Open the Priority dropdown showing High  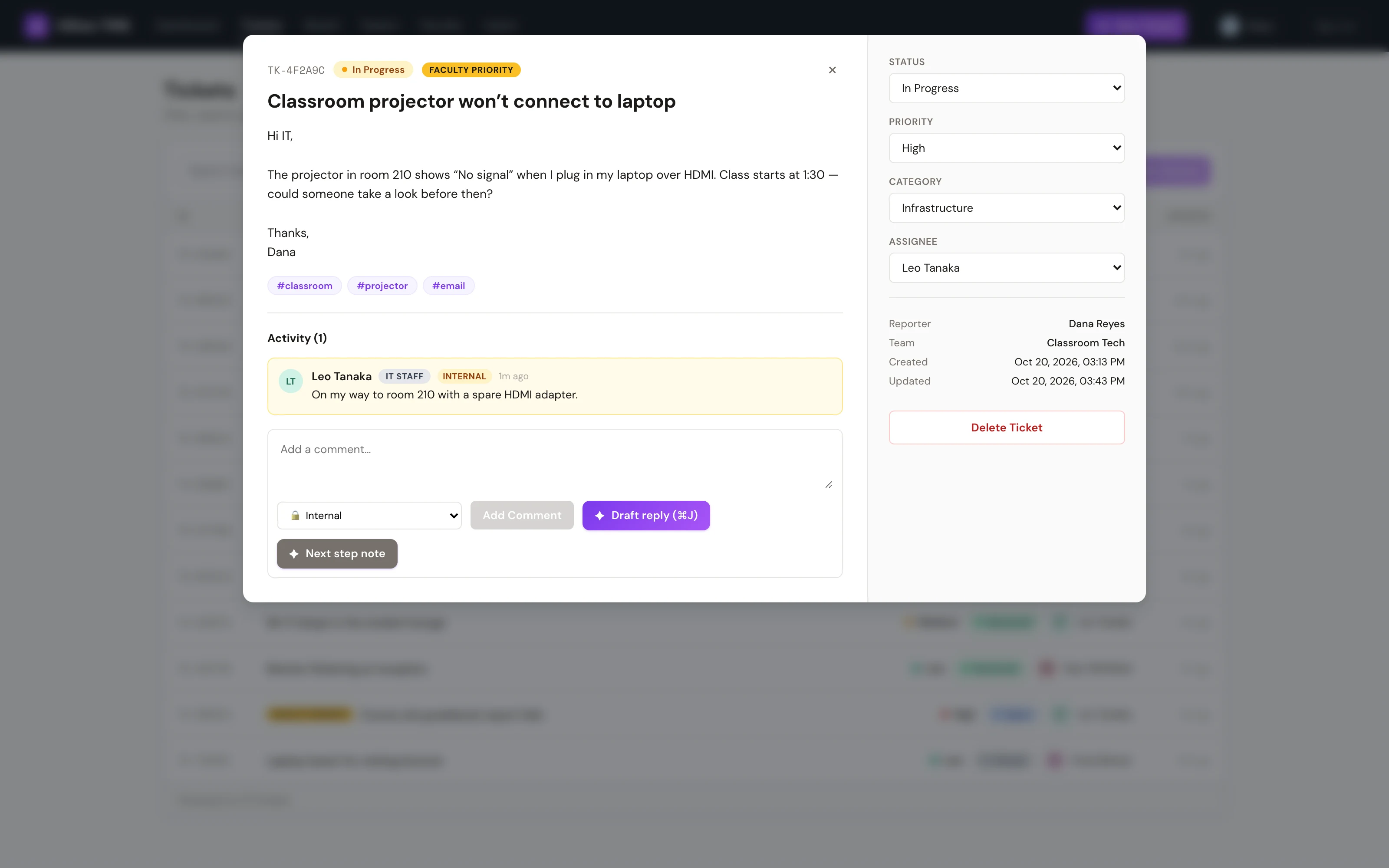1006,148
